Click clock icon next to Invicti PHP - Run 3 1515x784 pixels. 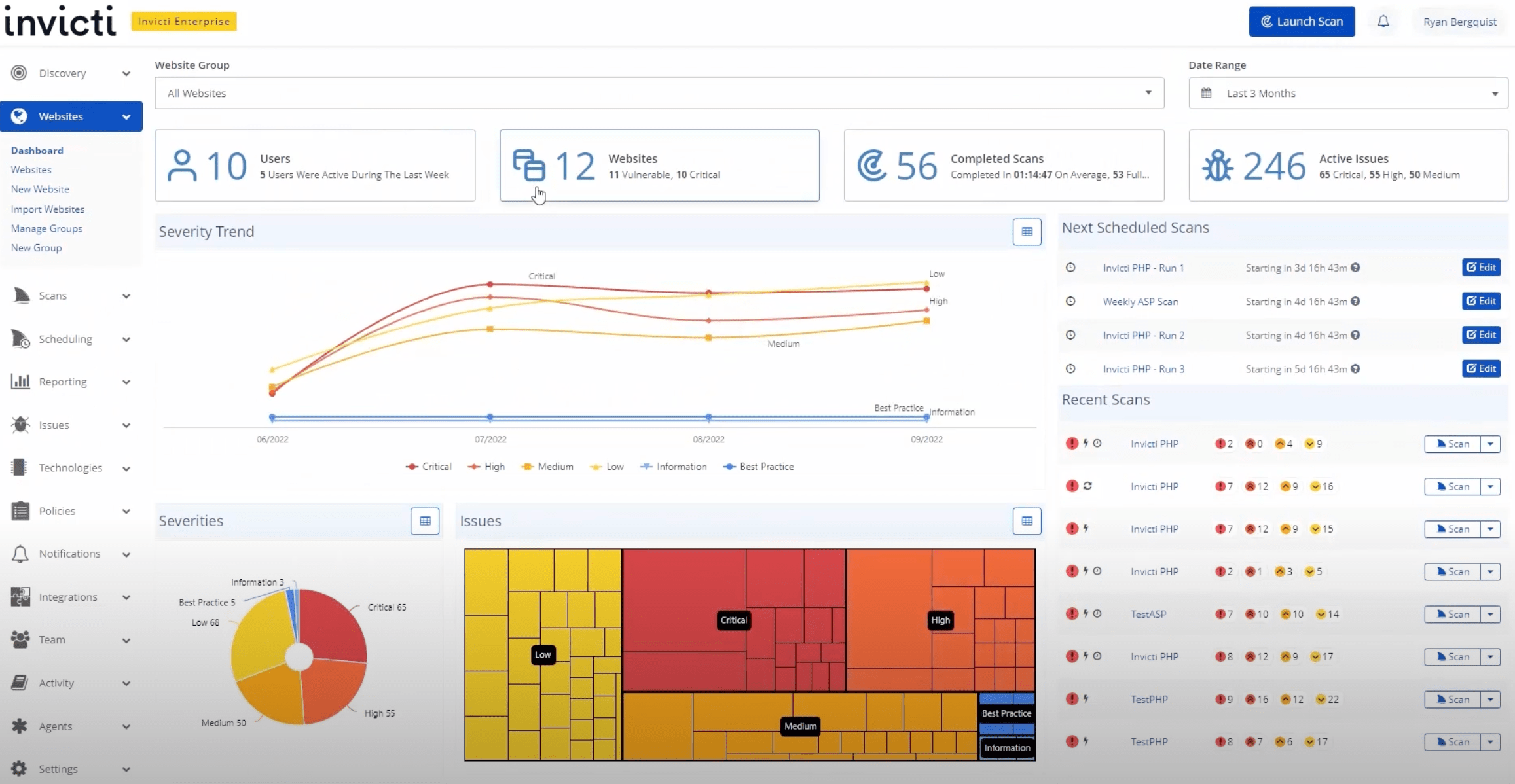click(x=1070, y=368)
